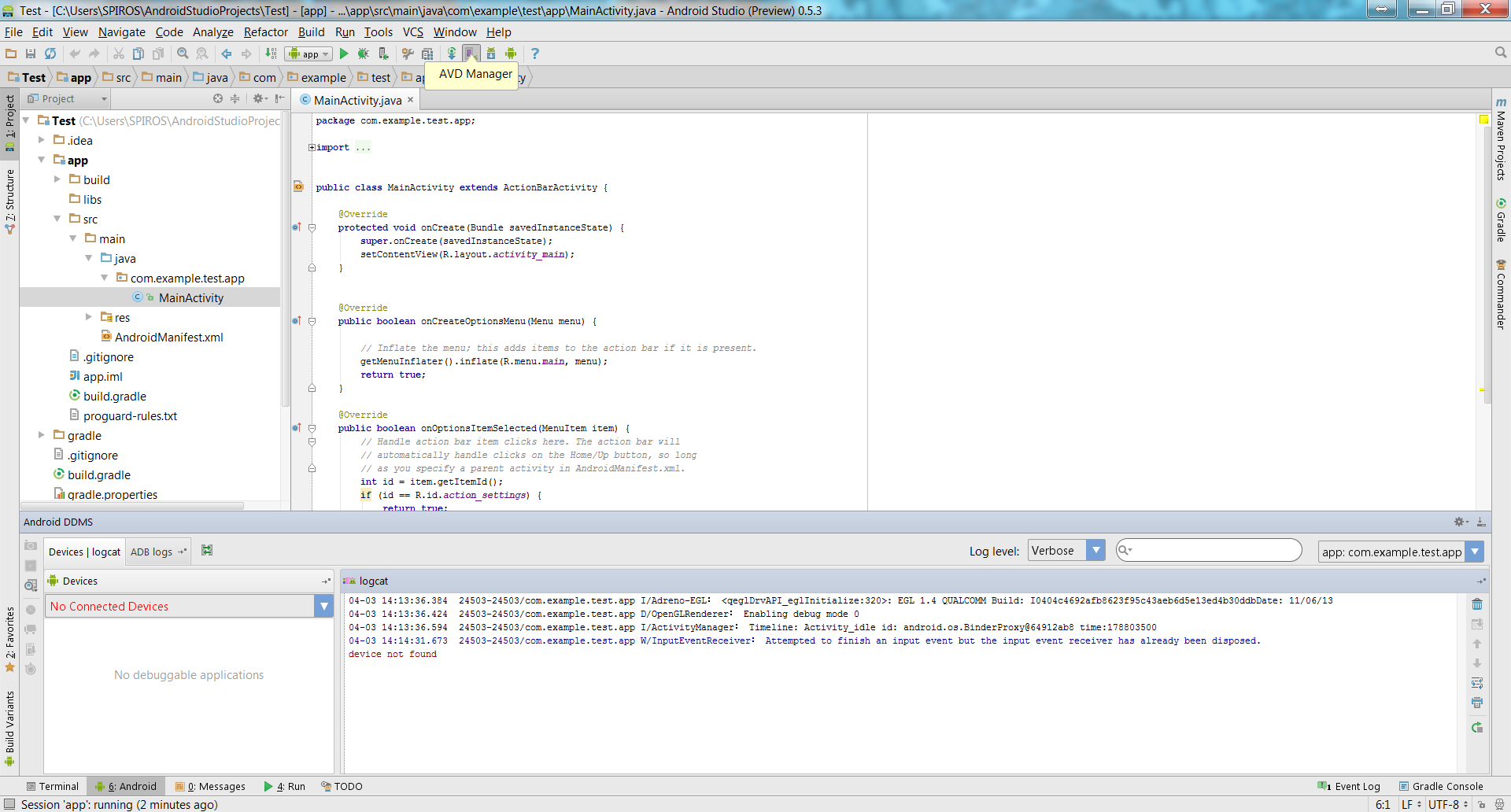Click the Open file toolbar icon

point(11,54)
